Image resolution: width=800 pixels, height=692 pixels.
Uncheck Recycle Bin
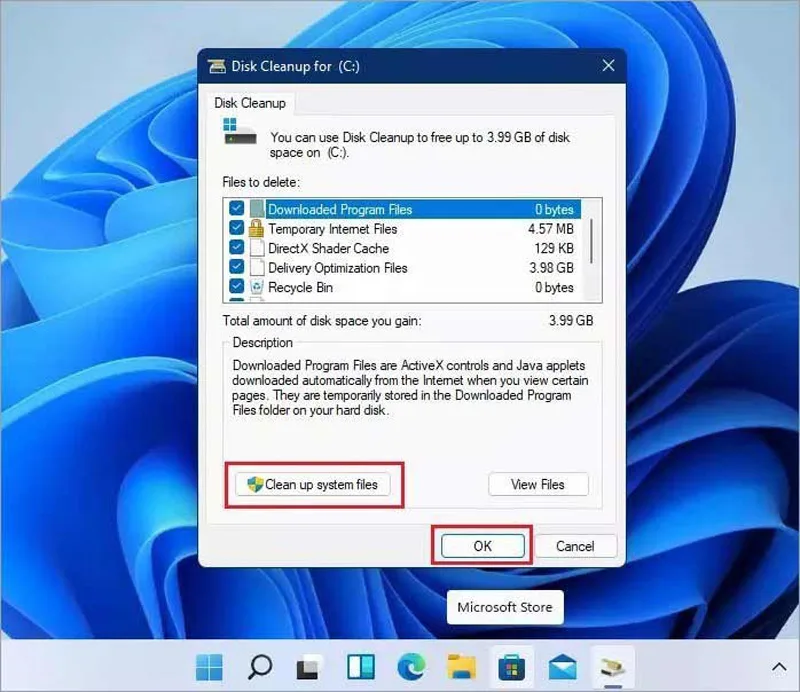click(x=236, y=286)
